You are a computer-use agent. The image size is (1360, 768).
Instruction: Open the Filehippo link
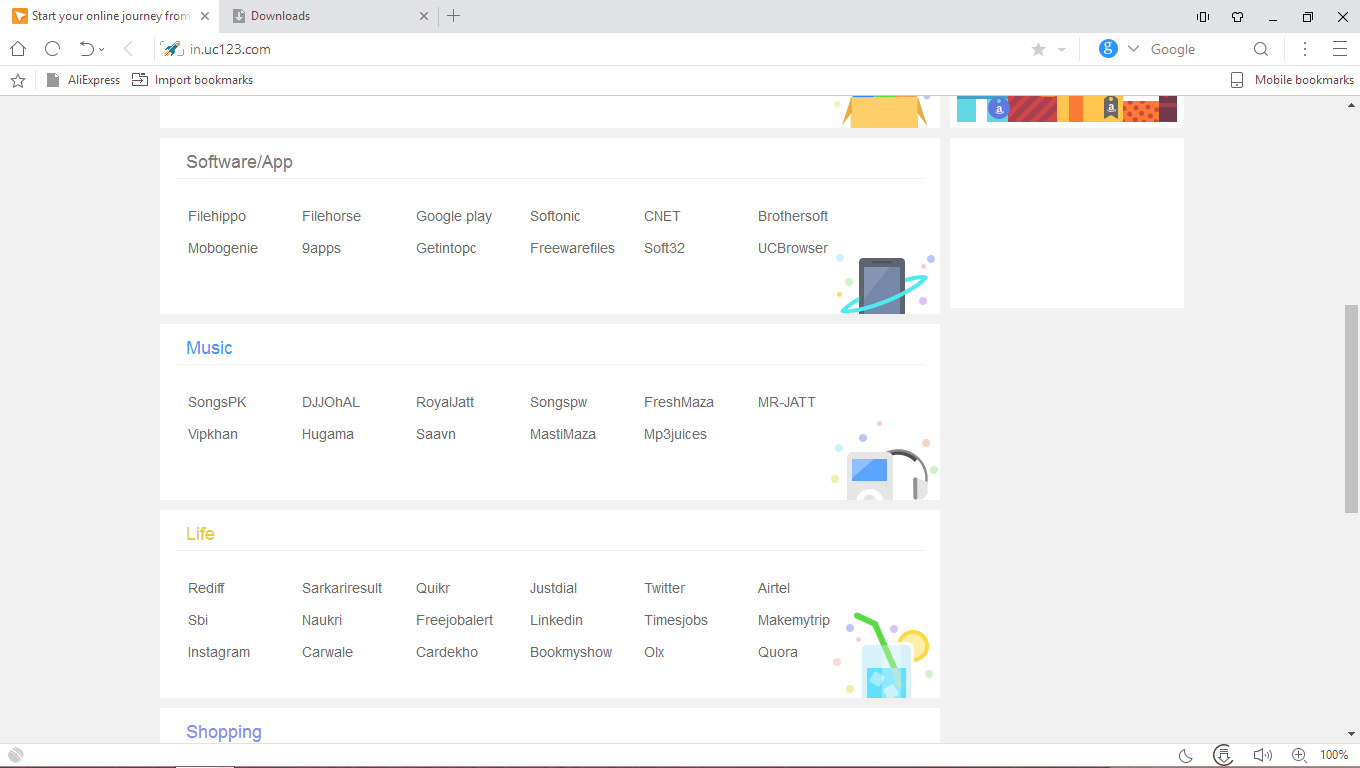pyautogui.click(x=217, y=216)
